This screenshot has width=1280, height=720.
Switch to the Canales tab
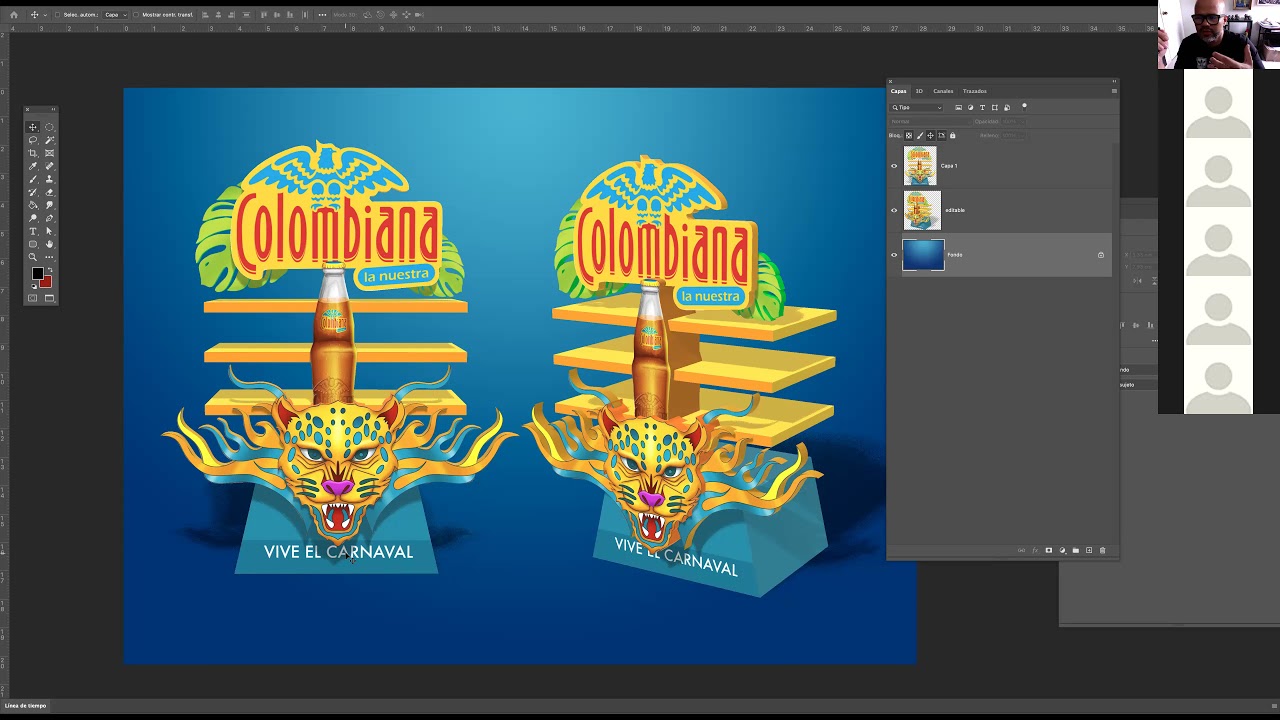coord(943,91)
